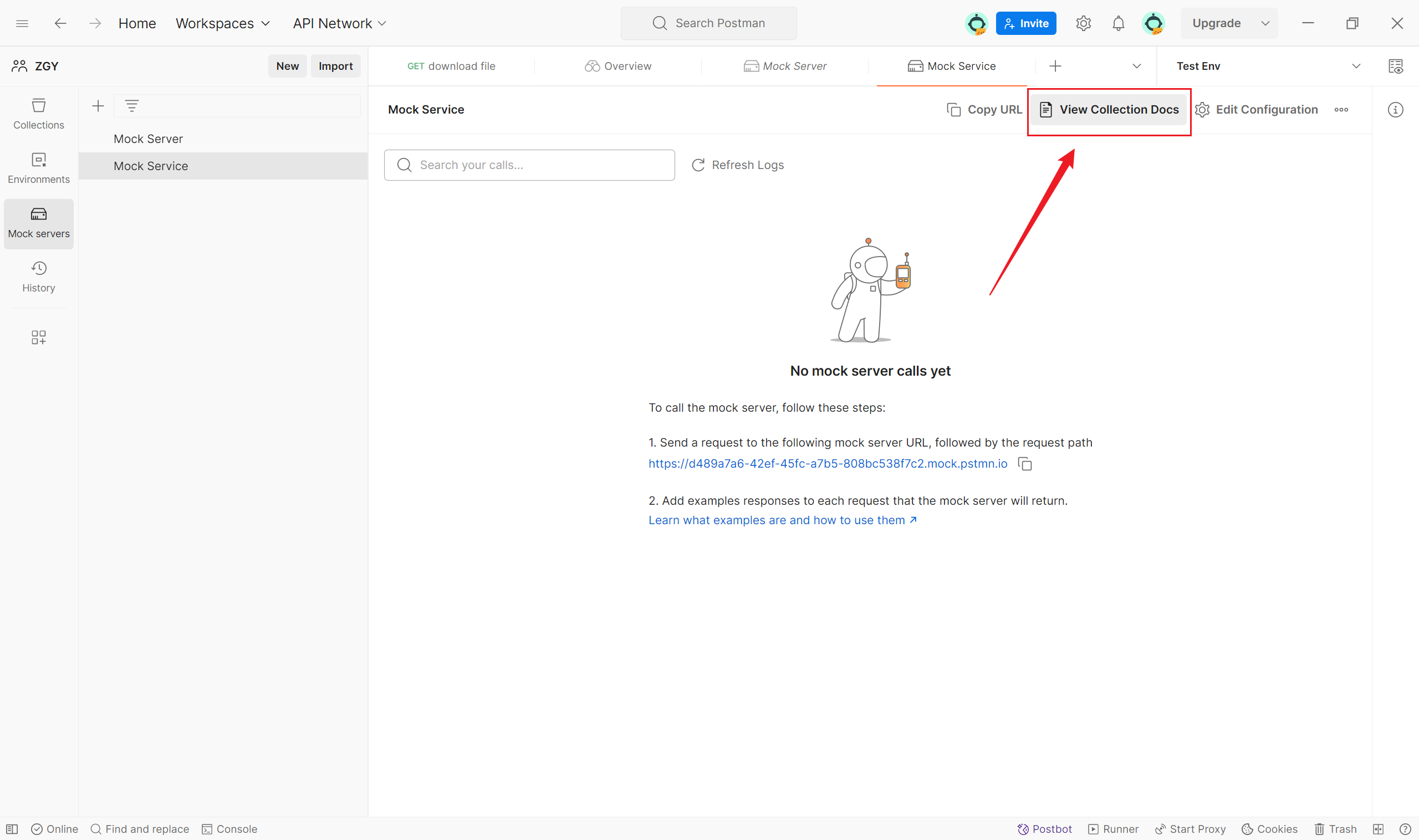Toggle the sidebar from the status bar
1419x840 pixels.
pyautogui.click(x=12, y=829)
